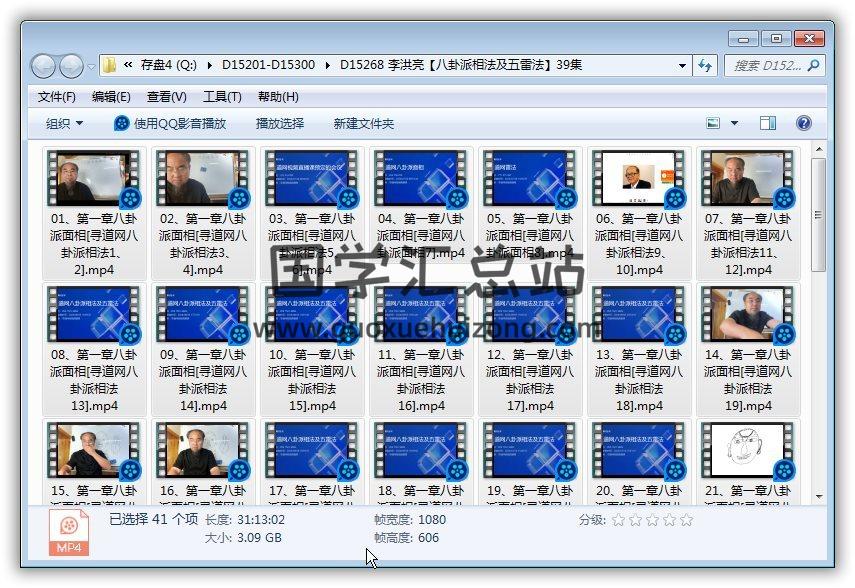Click the 播放选择 button
855x588 pixels.
(280, 123)
